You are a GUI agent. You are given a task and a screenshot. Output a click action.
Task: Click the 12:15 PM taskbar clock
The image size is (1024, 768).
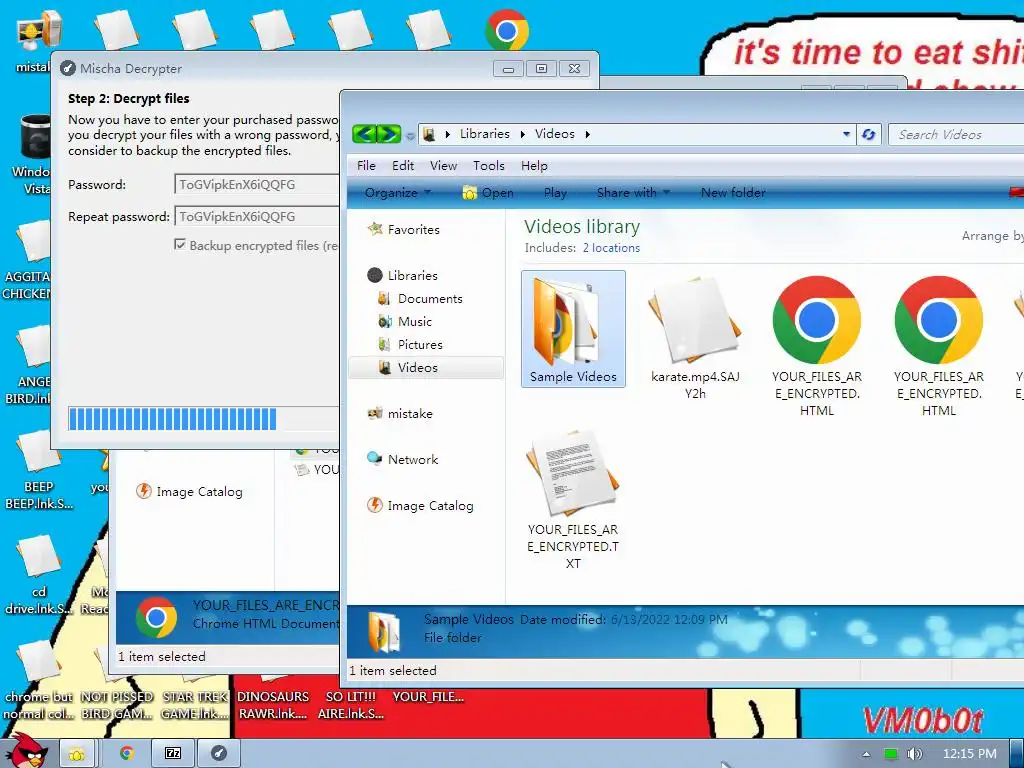970,754
